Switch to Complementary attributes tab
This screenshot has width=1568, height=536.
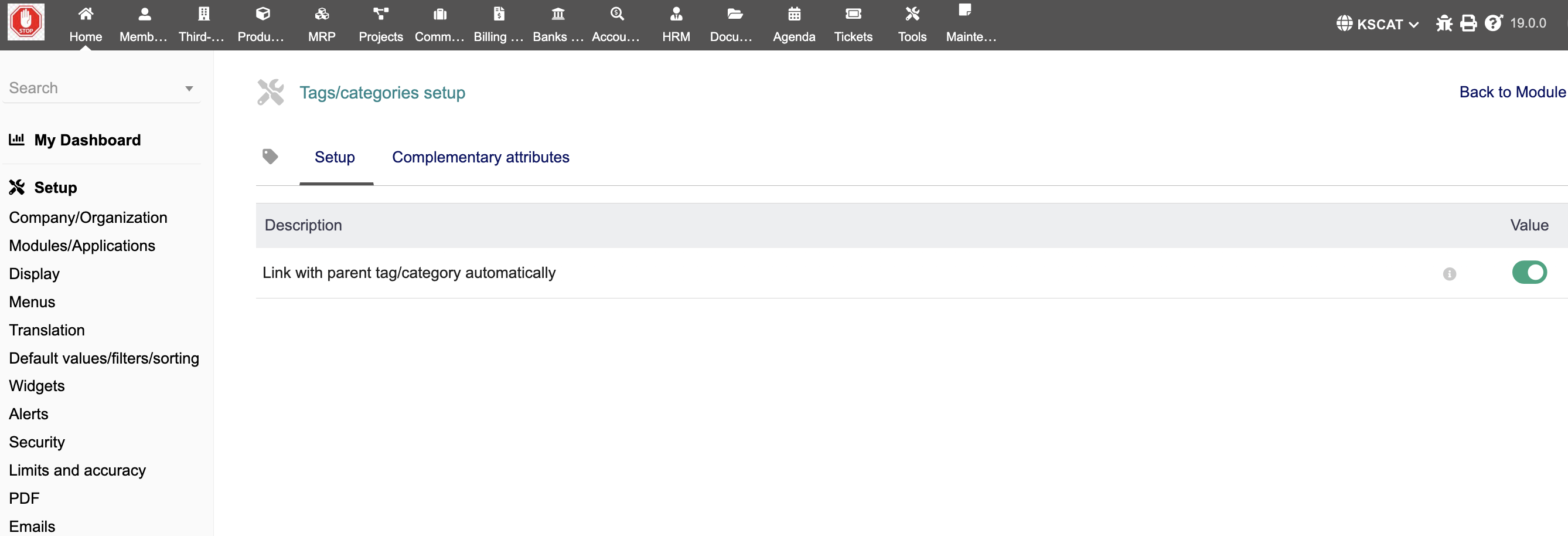tap(480, 157)
